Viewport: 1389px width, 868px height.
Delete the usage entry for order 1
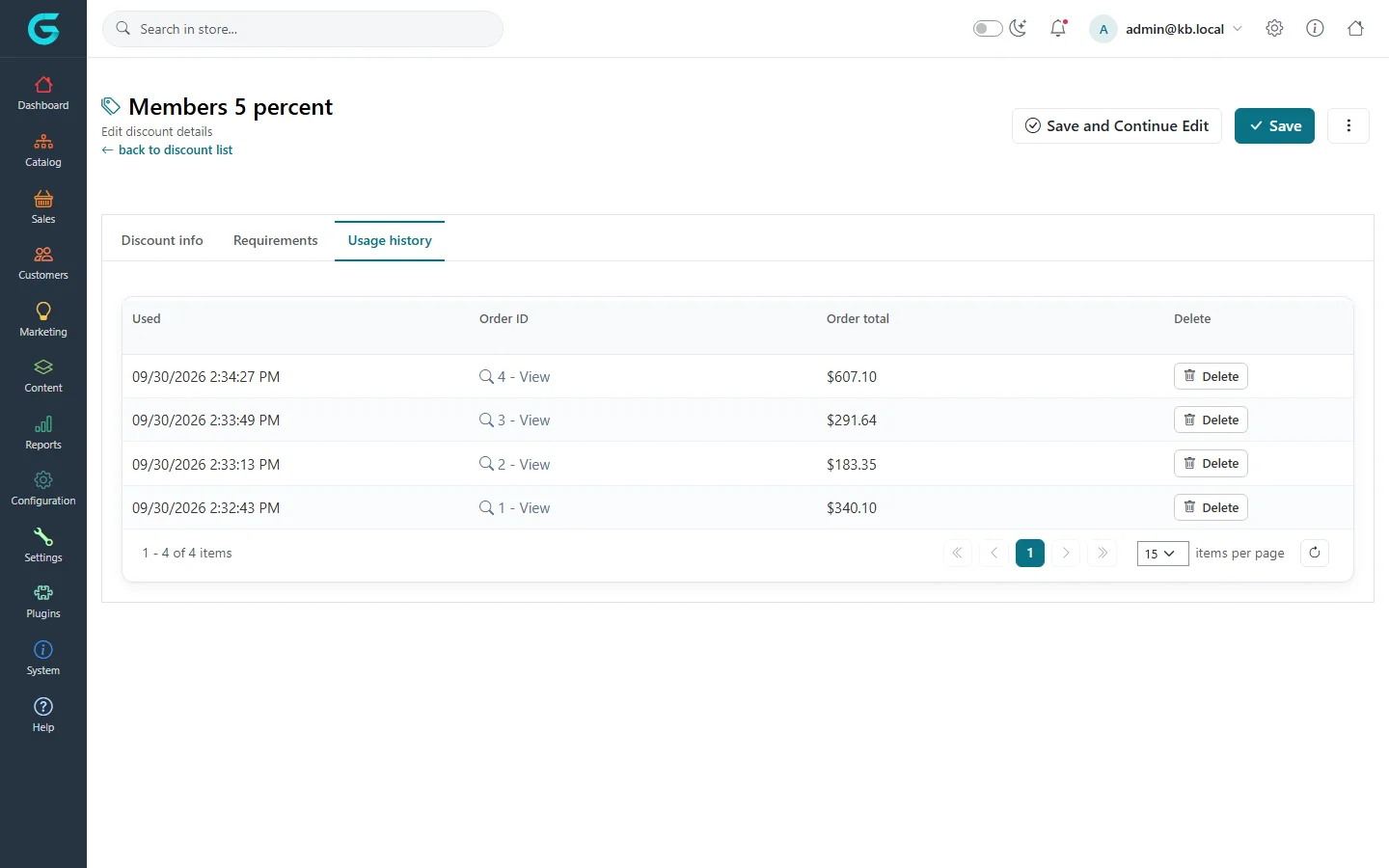tap(1211, 507)
